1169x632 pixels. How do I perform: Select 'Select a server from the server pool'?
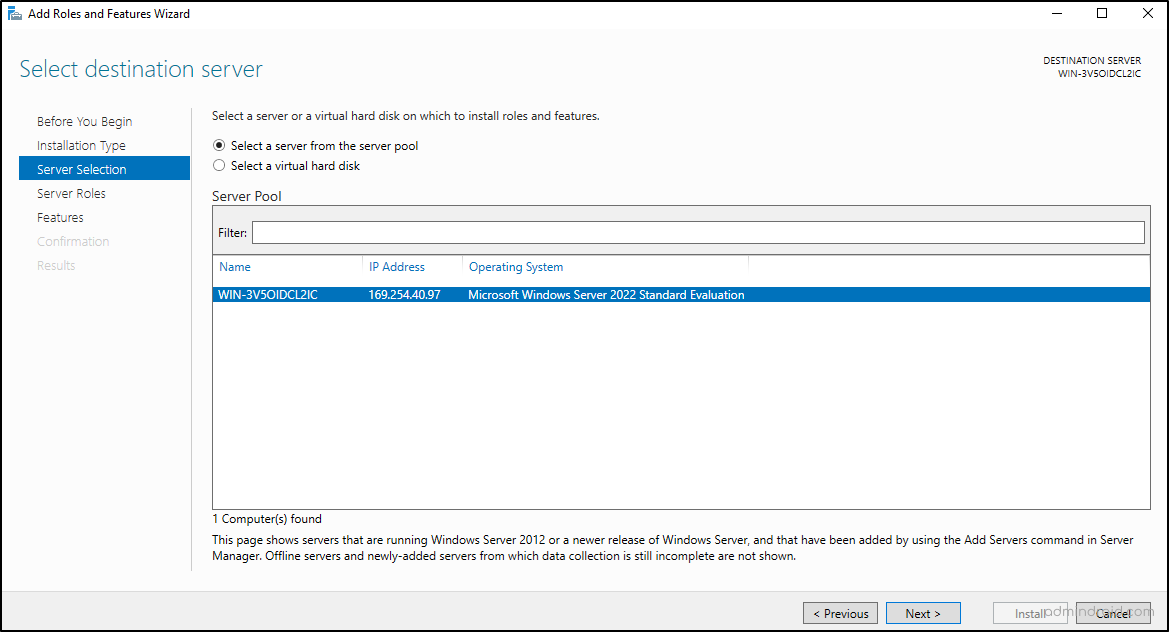(219, 145)
